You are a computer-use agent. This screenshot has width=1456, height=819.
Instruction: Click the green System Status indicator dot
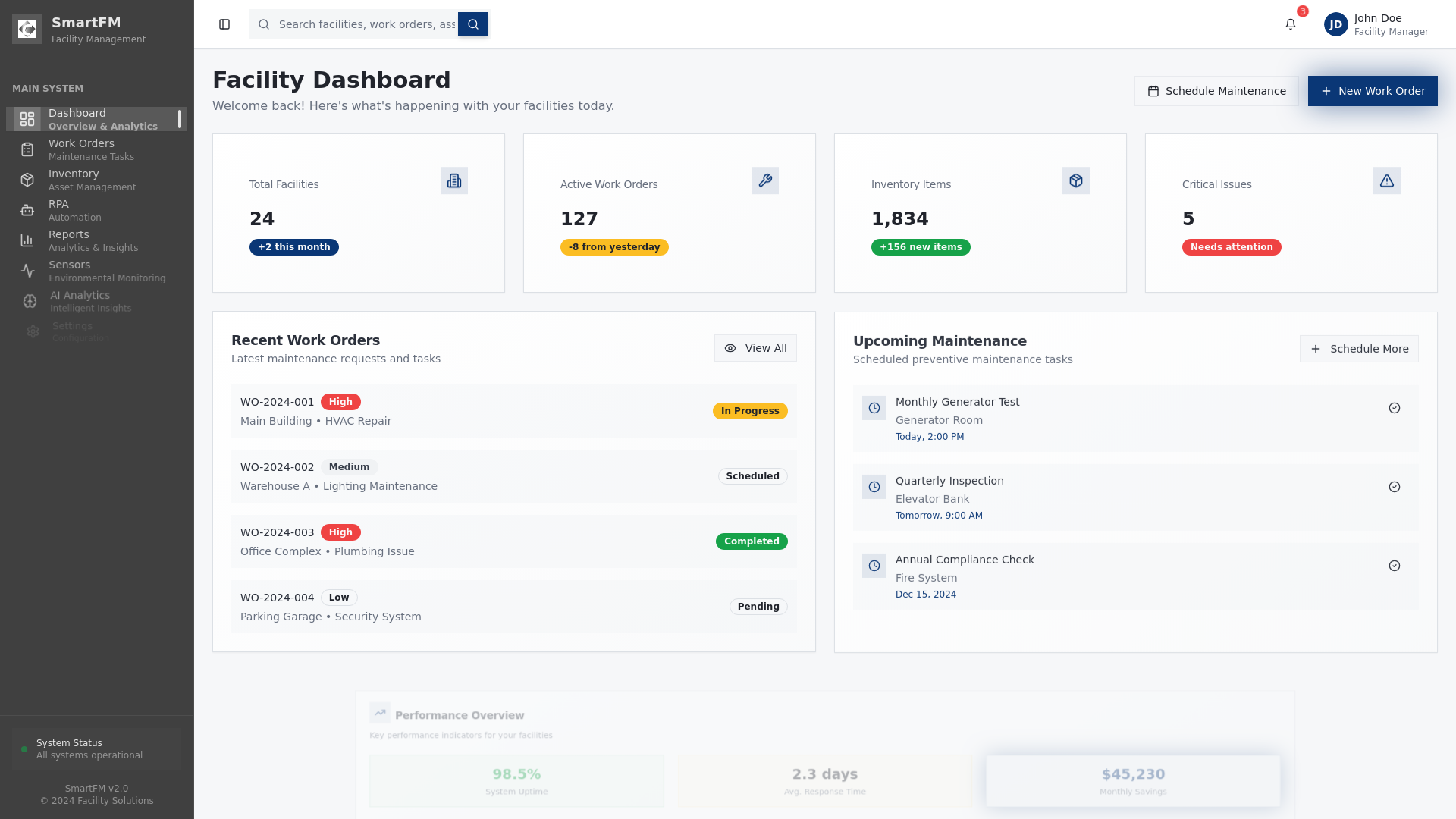(x=24, y=749)
